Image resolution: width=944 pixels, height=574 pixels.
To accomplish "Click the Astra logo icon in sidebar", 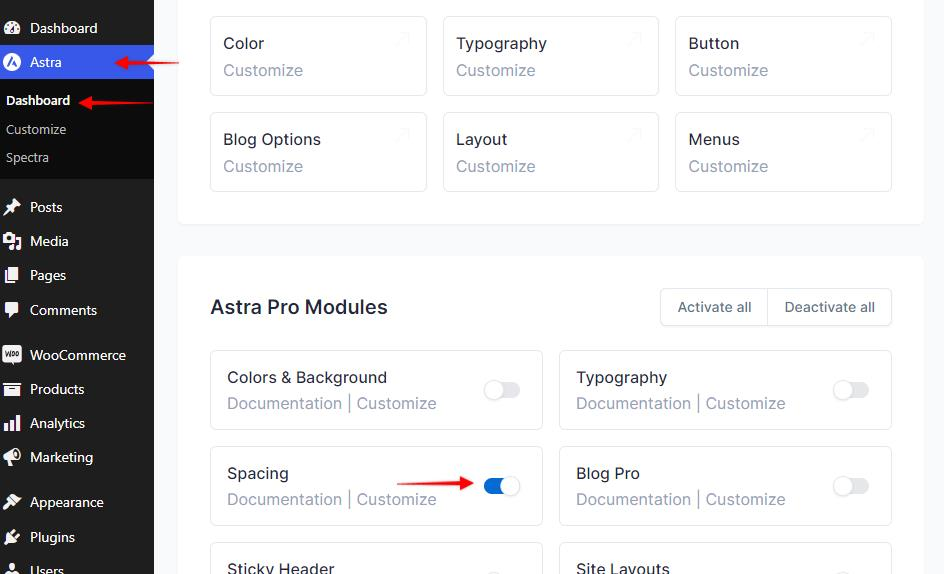I will (12, 62).
